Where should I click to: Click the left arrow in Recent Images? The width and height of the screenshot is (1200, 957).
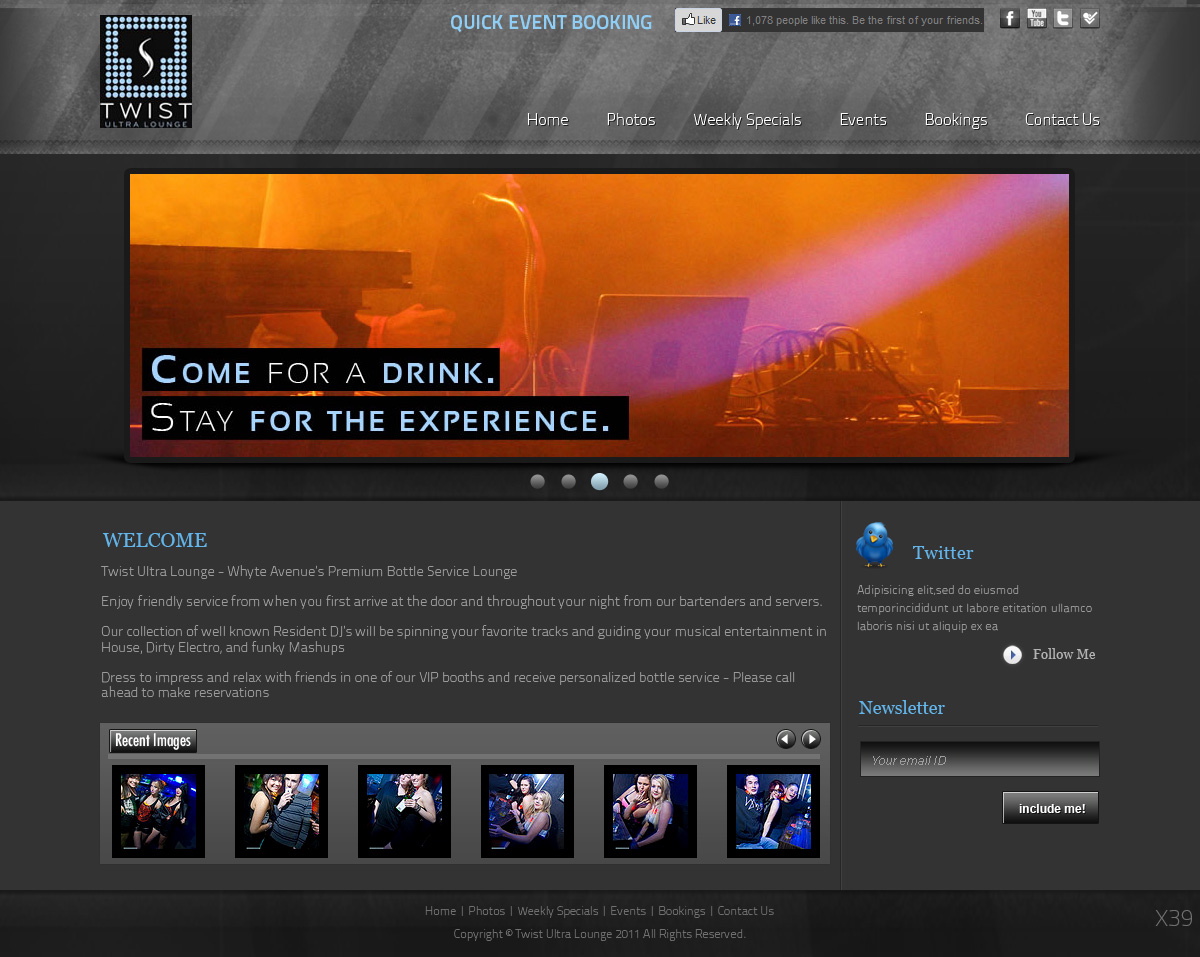click(786, 739)
